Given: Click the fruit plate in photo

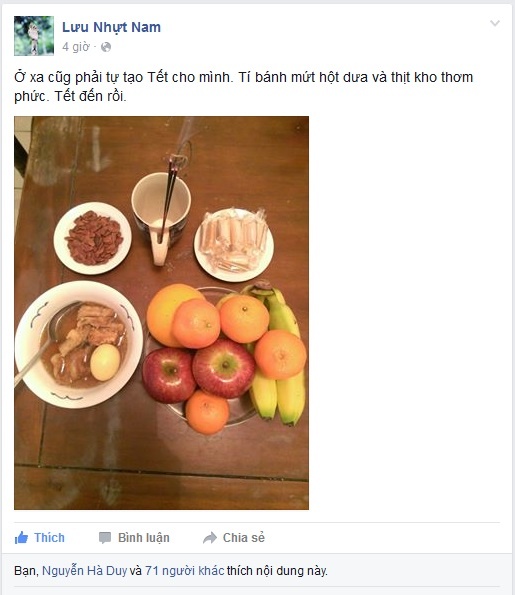Looking at the screenshot, I should (x=224, y=358).
